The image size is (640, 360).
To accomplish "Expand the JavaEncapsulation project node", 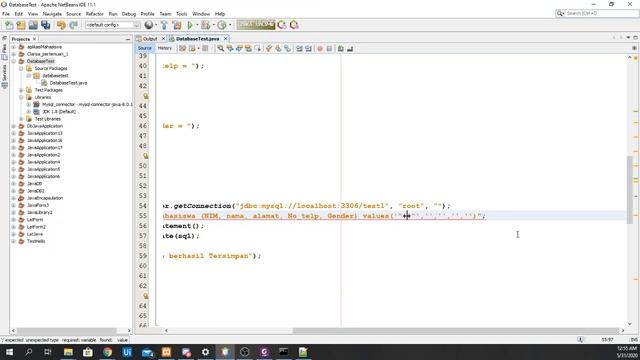I will click(x=14, y=198).
